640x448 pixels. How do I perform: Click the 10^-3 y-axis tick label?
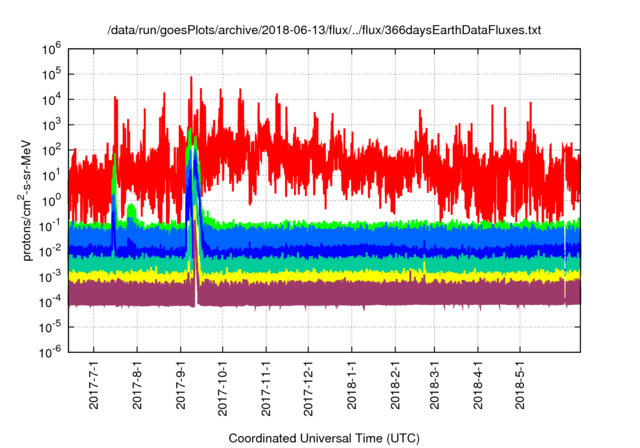point(50,277)
